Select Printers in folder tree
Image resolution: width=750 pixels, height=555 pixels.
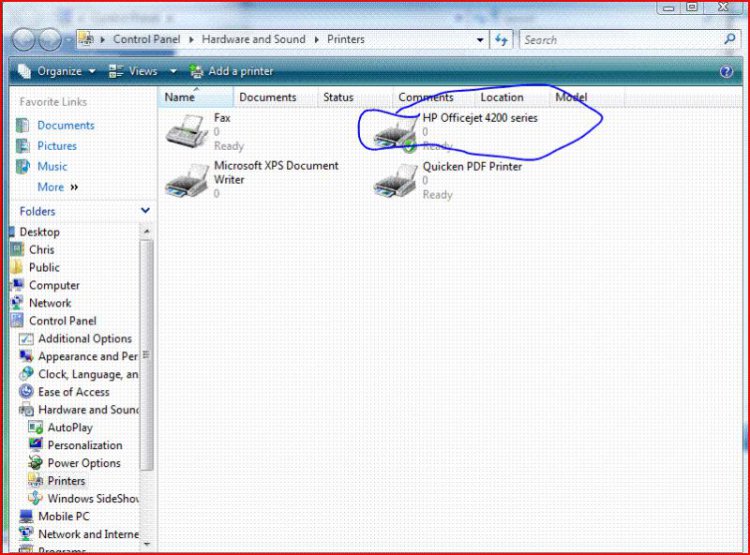(x=66, y=481)
